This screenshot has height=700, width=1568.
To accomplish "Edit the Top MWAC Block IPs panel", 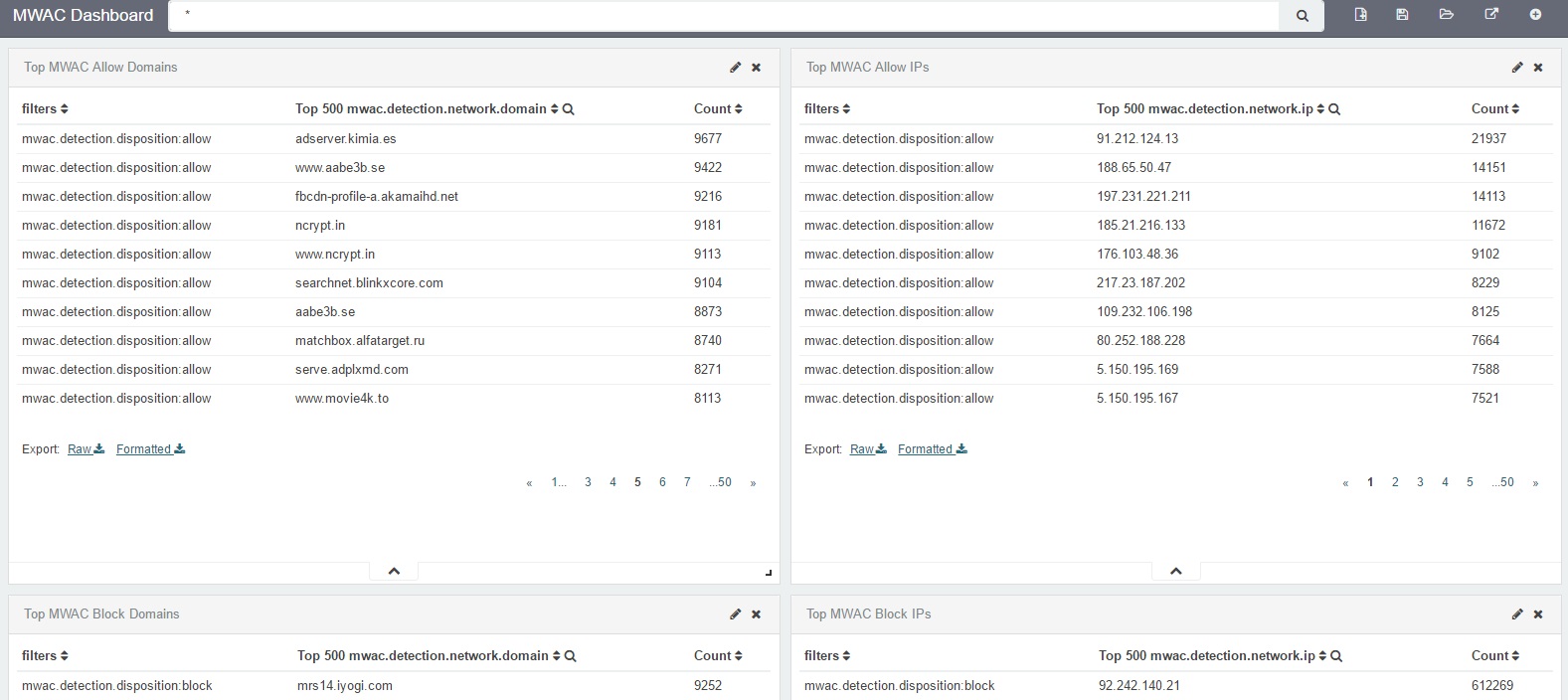I will click(x=1516, y=614).
